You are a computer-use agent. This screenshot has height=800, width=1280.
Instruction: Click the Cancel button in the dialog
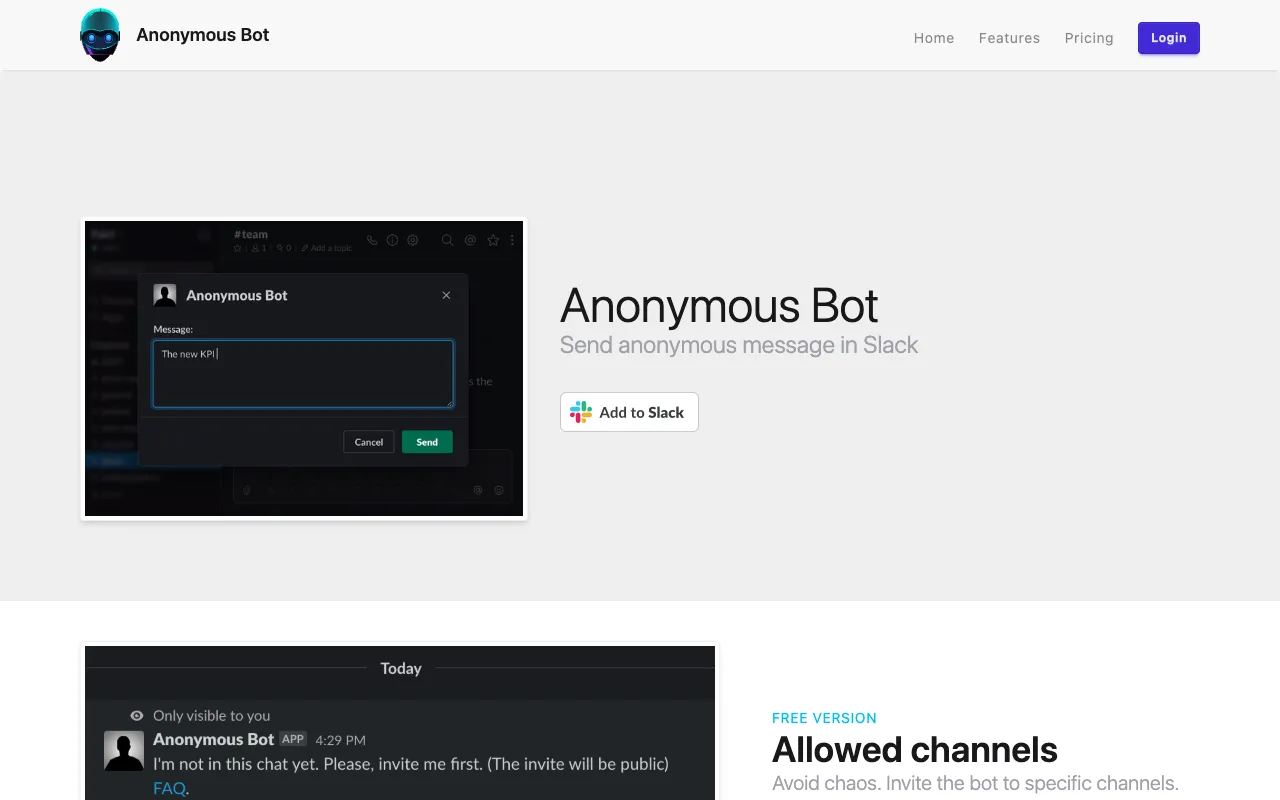point(369,442)
